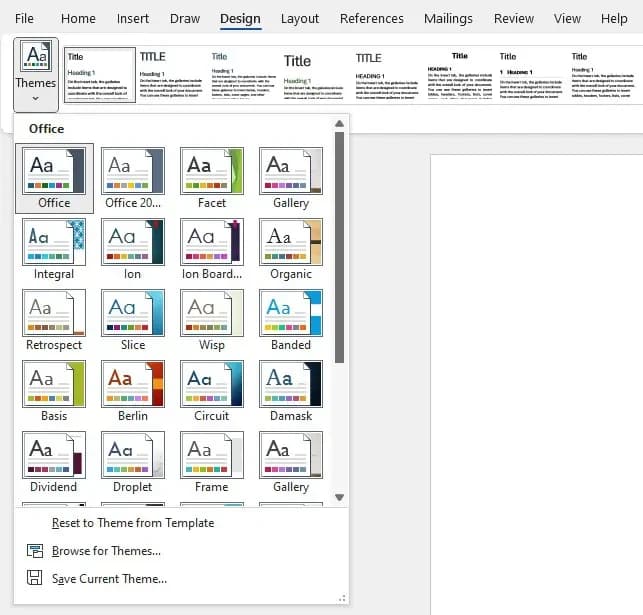The width and height of the screenshot is (643, 615).
Task: Pick the Slice theme
Action: (133, 320)
